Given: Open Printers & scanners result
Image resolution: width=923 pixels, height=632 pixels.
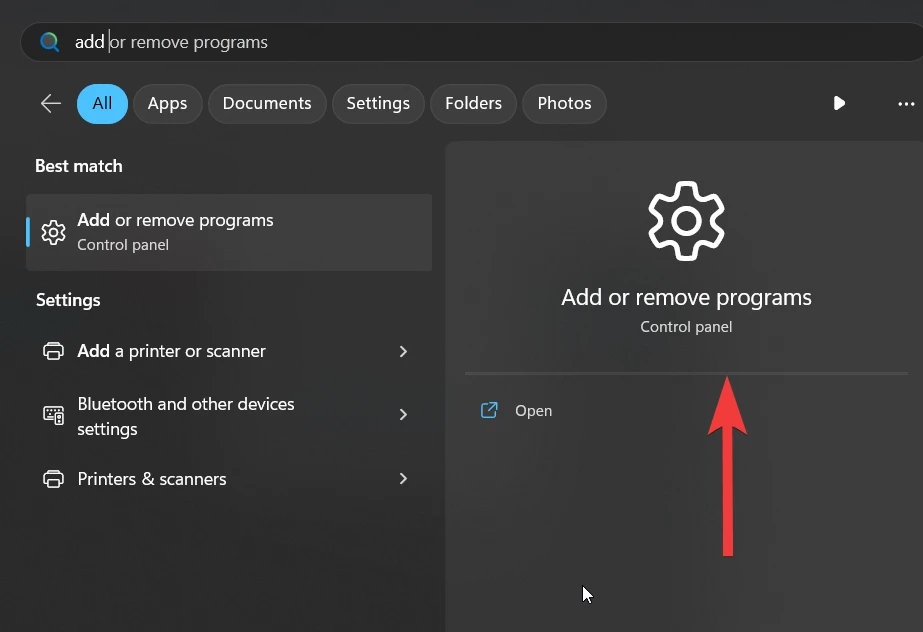Looking at the screenshot, I should pyautogui.click(x=227, y=479).
